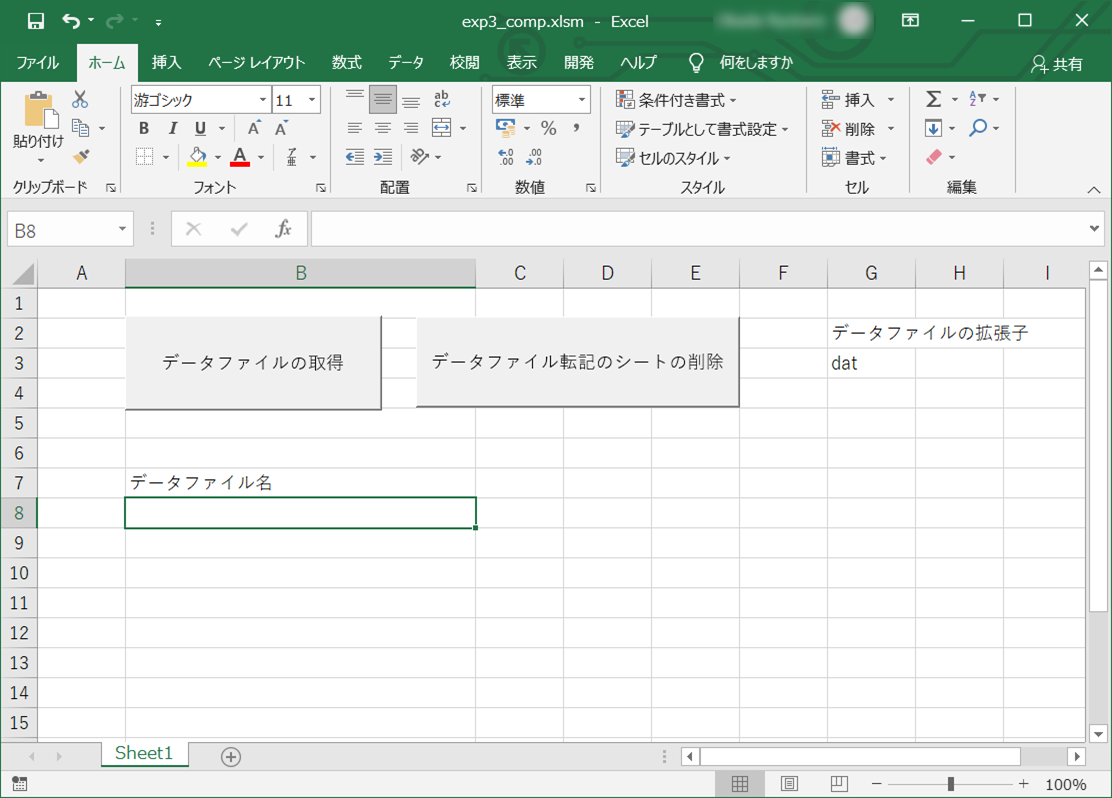Center cell text horizontally

[x=383, y=128]
